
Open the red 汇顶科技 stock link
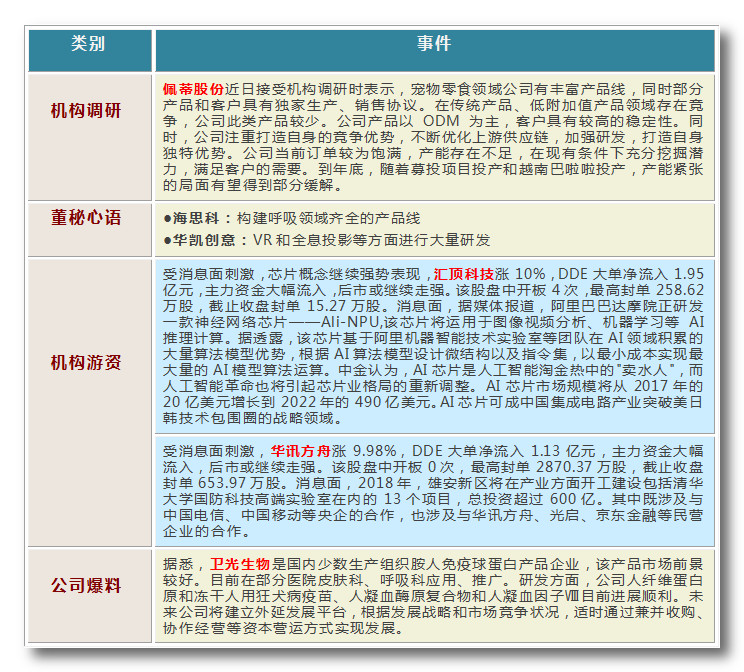463,273
